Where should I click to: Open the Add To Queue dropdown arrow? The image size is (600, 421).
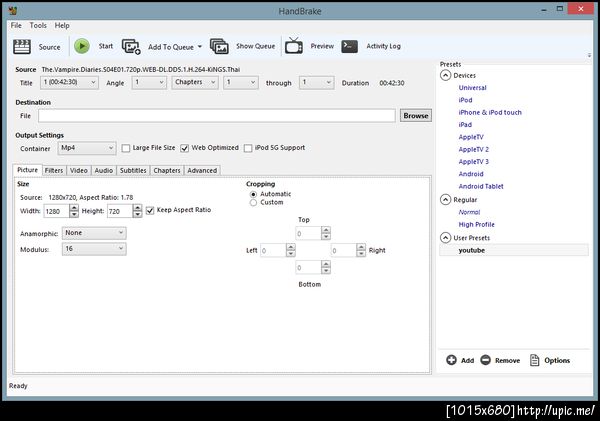200,47
